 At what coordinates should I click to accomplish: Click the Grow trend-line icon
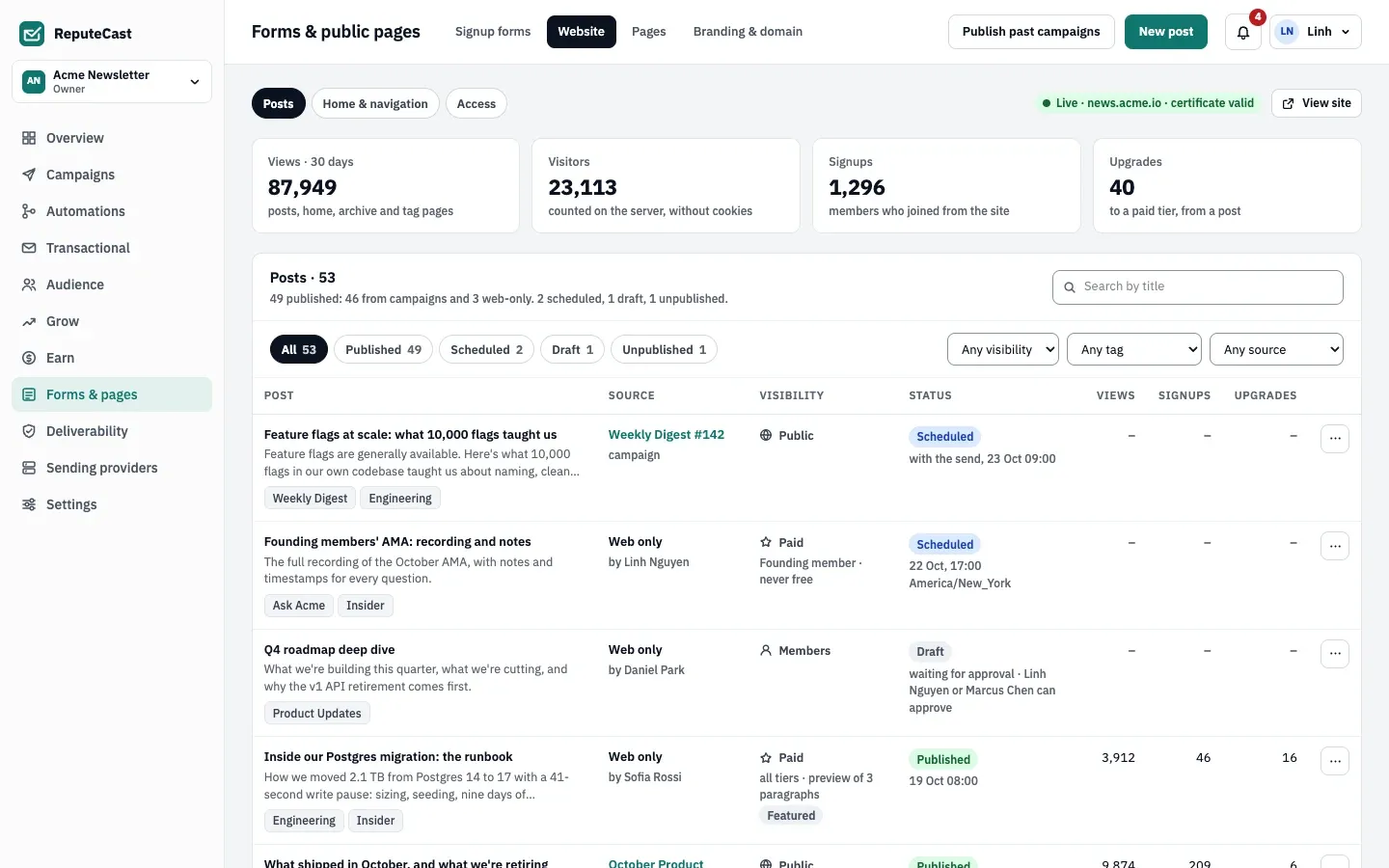click(29, 321)
